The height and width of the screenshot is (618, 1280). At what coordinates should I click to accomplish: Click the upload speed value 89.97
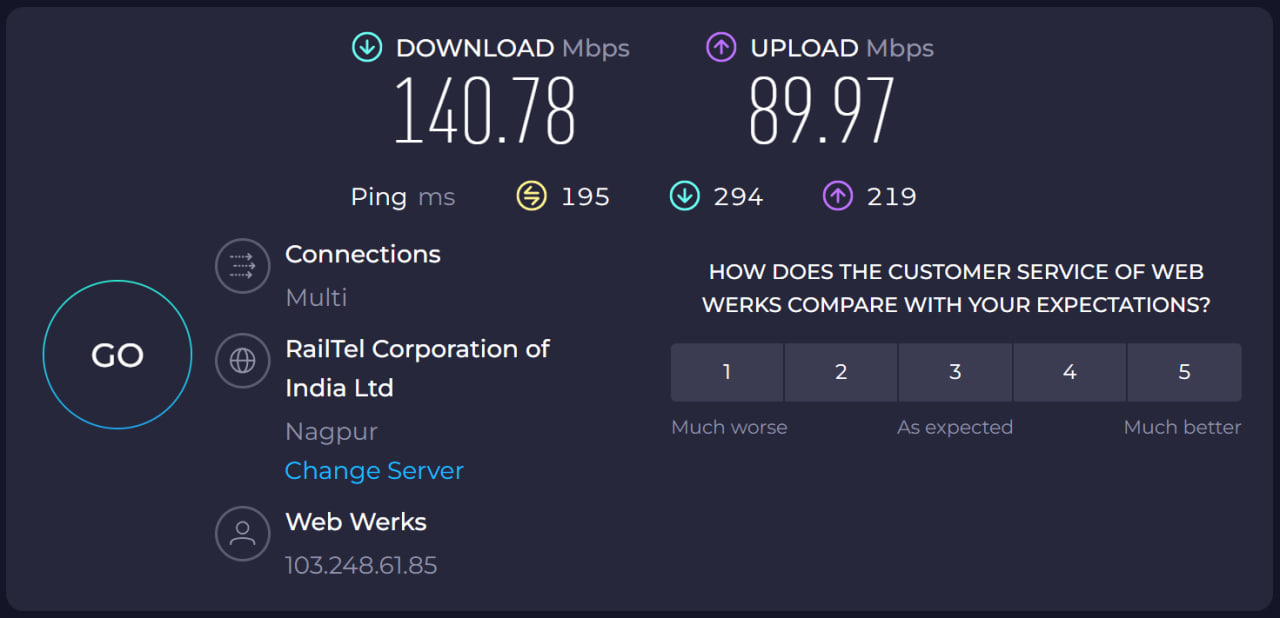point(821,110)
